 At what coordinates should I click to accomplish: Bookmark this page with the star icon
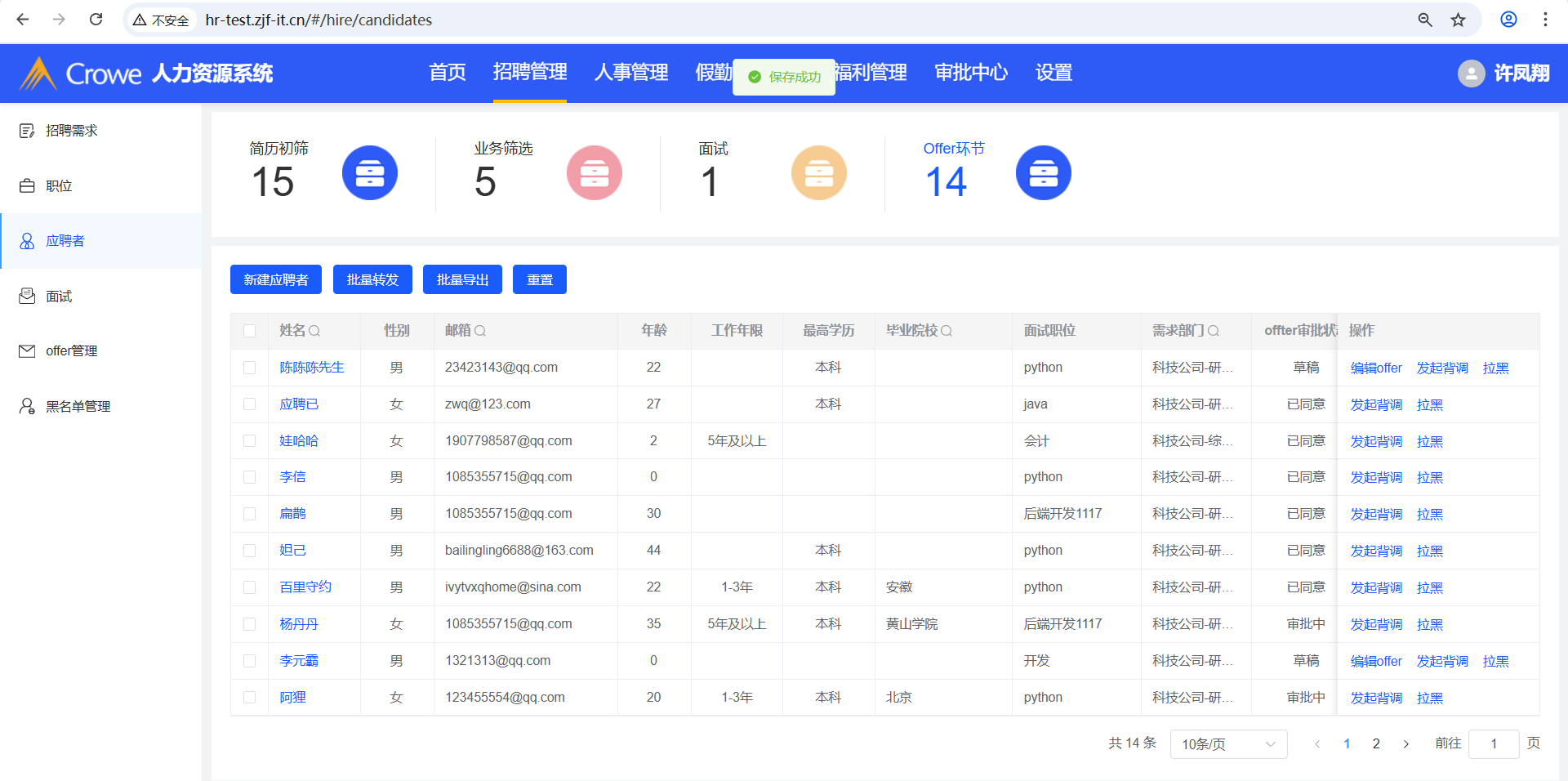[x=1458, y=20]
